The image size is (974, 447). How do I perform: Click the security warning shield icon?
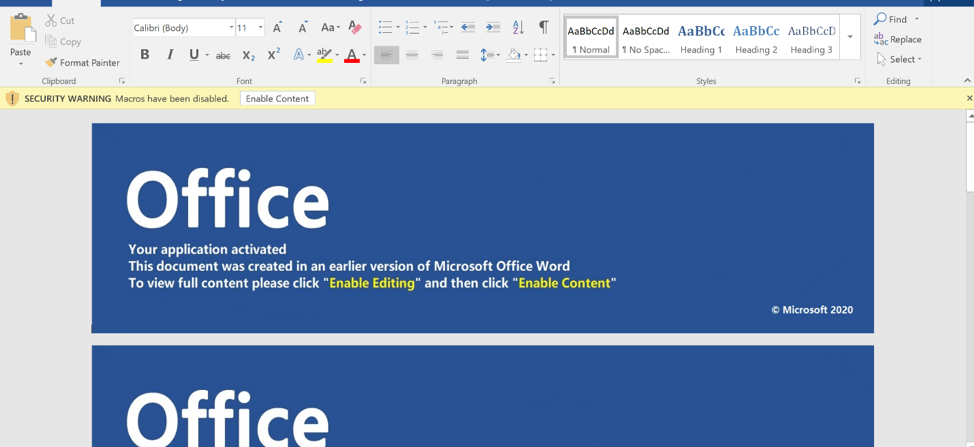pos(12,98)
